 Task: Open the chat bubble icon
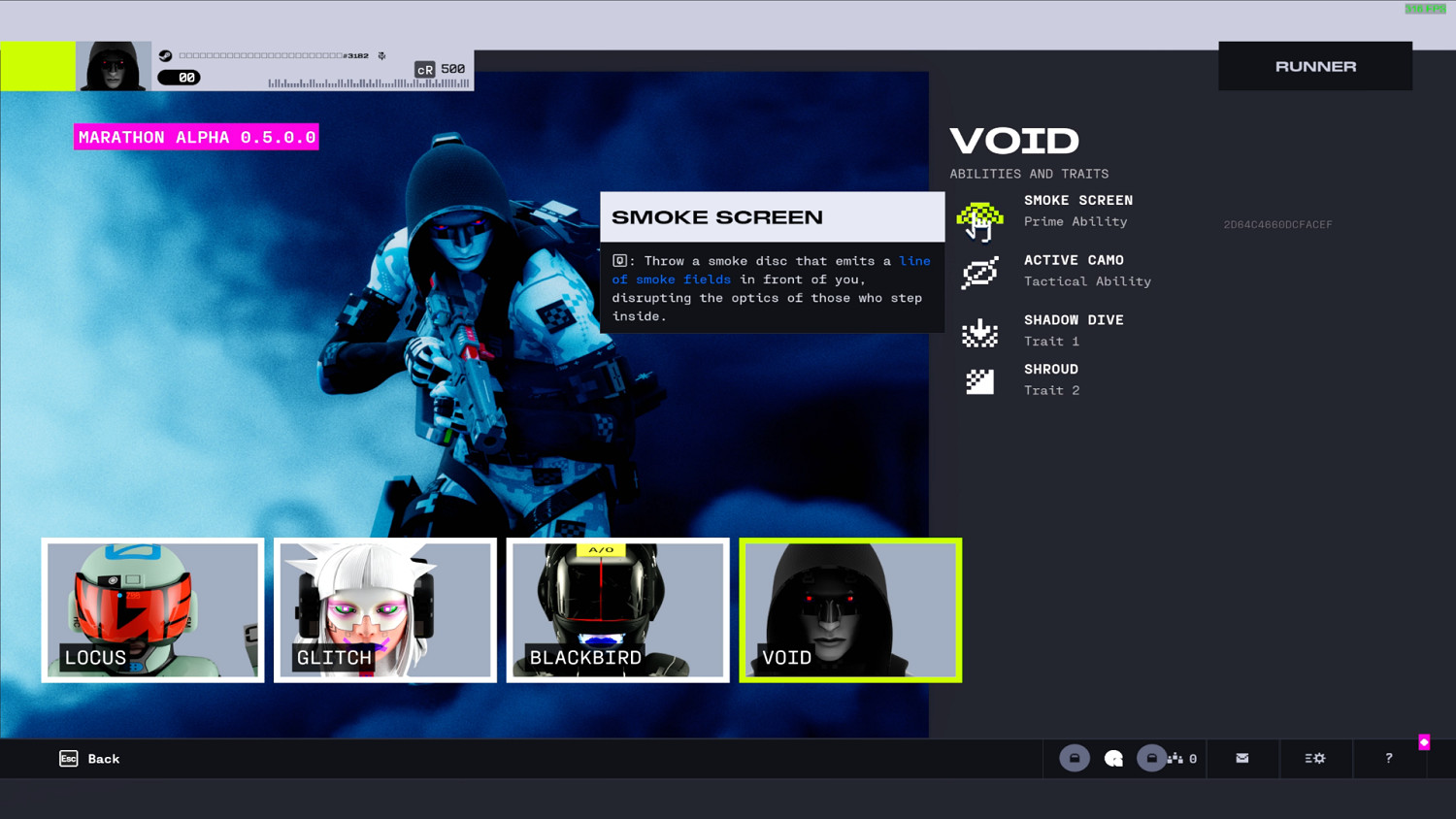1113,759
